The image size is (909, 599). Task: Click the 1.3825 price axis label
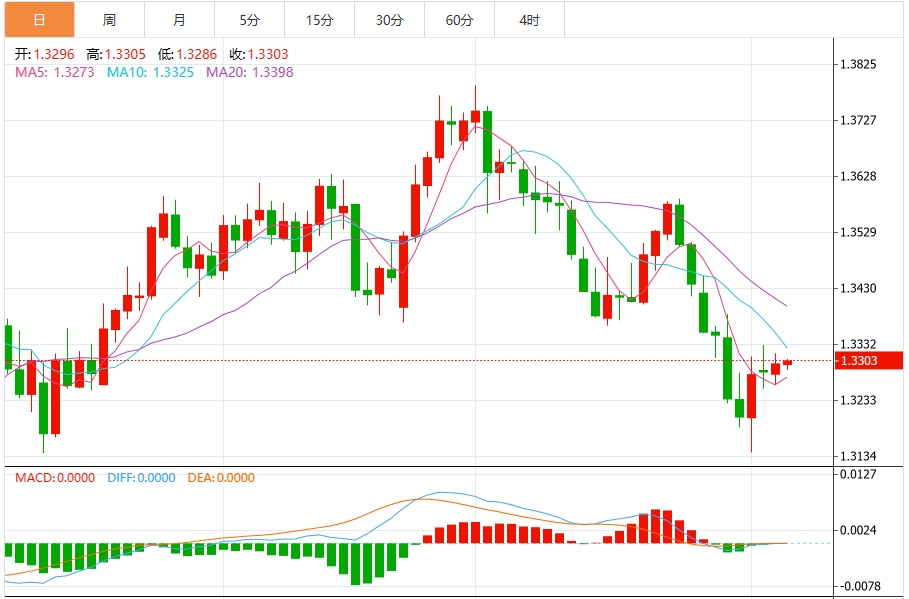tap(859, 64)
